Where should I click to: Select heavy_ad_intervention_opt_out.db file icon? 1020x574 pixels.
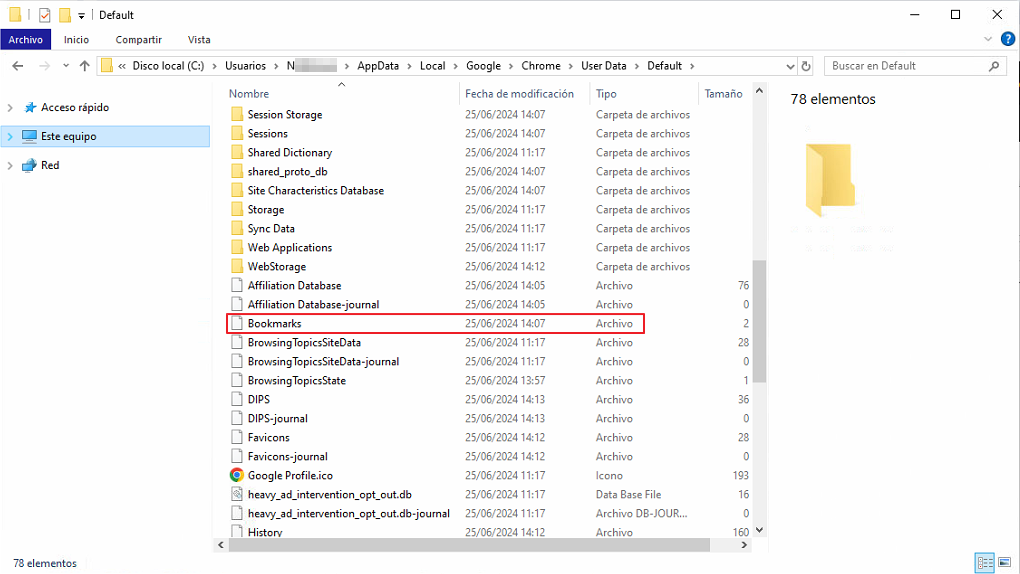pos(237,495)
